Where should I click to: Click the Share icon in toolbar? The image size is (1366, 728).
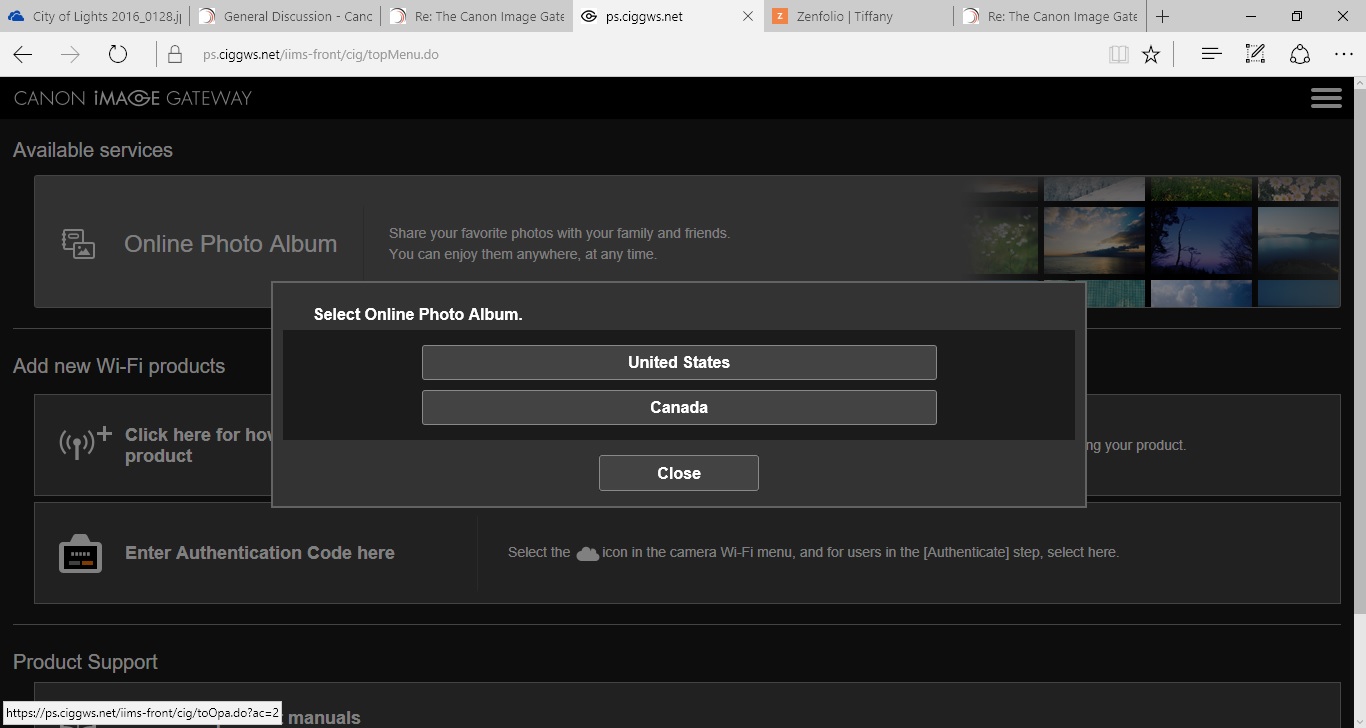coord(1299,55)
